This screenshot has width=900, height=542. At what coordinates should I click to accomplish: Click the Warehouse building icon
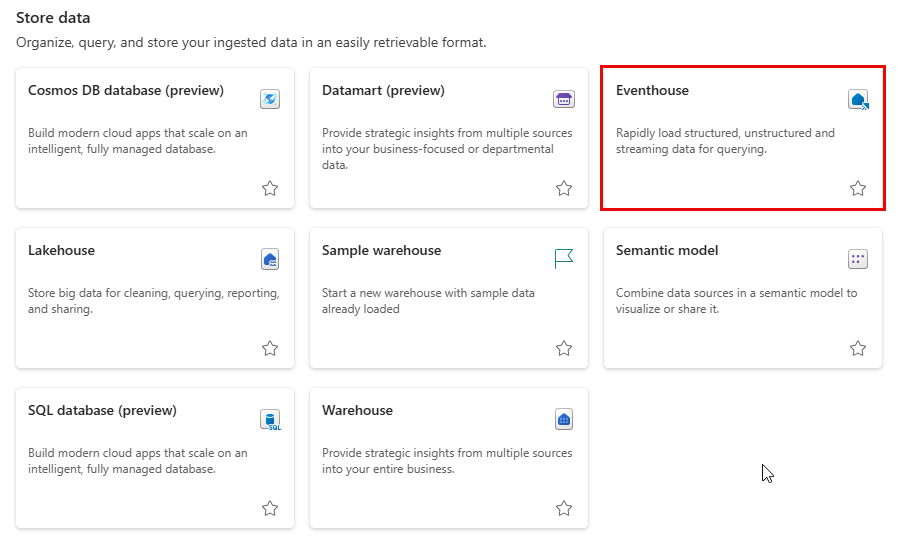pos(564,419)
